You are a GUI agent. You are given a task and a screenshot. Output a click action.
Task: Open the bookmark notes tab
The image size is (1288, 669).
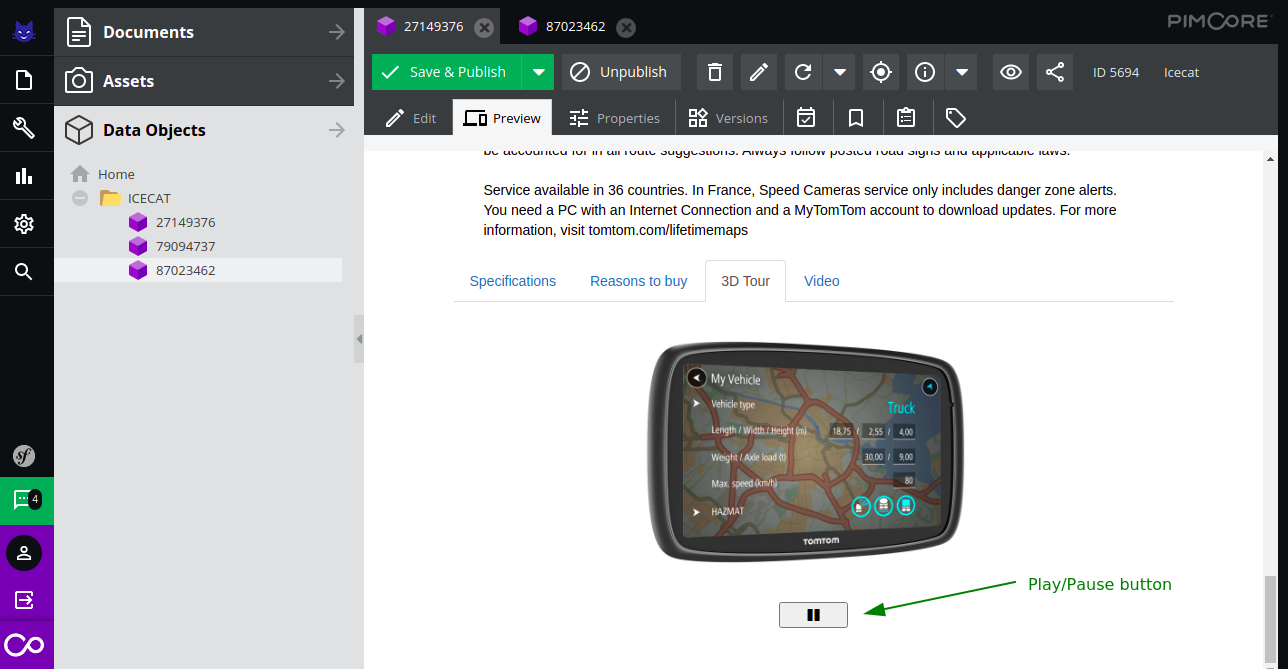[x=856, y=118]
